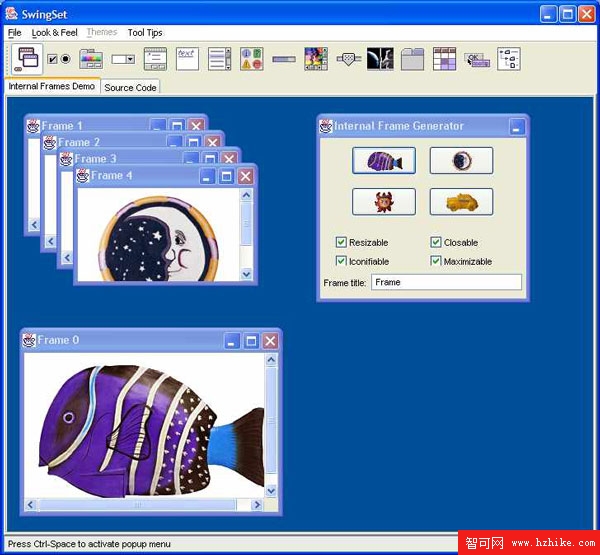The height and width of the screenshot is (555, 600).
Task: Open the Scroll Pane demo icon
Action: [x=316, y=59]
